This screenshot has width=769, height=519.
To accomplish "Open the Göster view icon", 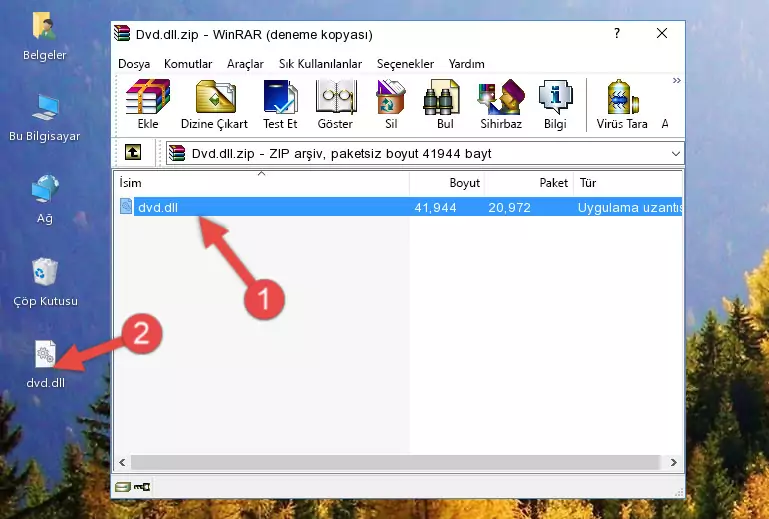I will 335,104.
